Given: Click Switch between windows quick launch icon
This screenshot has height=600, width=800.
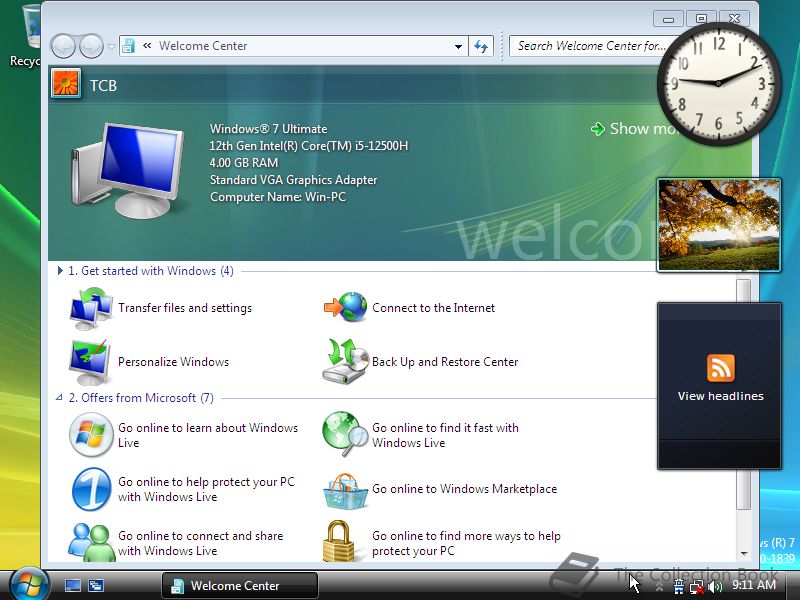Looking at the screenshot, I should (x=96, y=586).
